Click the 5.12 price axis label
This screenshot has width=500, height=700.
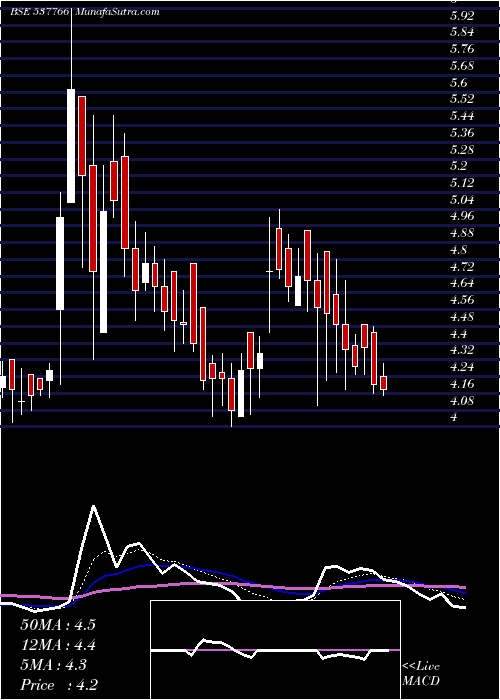pos(462,183)
